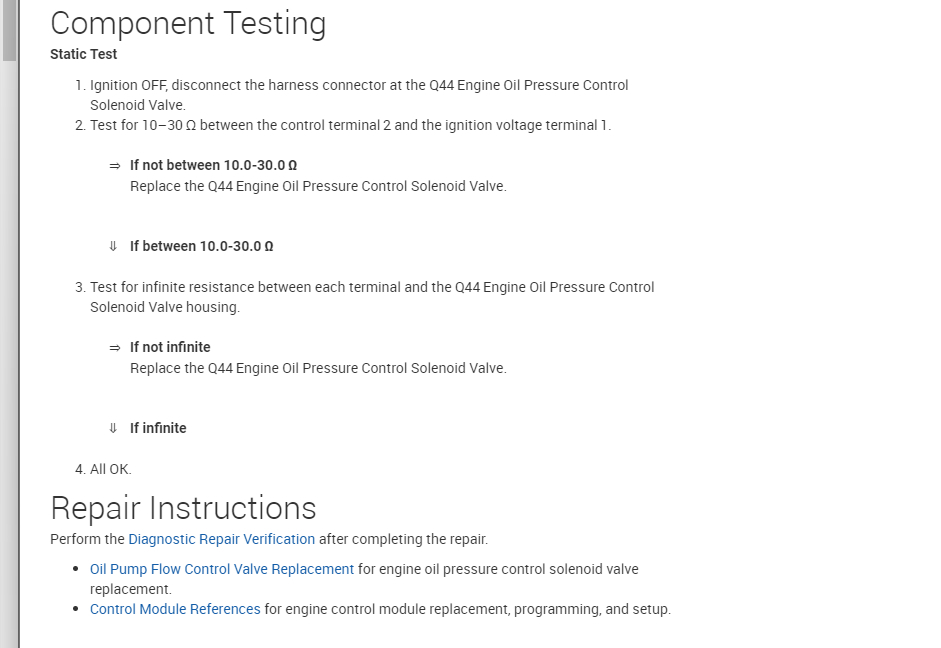The height and width of the screenshot is (648, 941).
Task: Click the bold "If not between 10.0-30.0 Ω" text
Action: 213,165
